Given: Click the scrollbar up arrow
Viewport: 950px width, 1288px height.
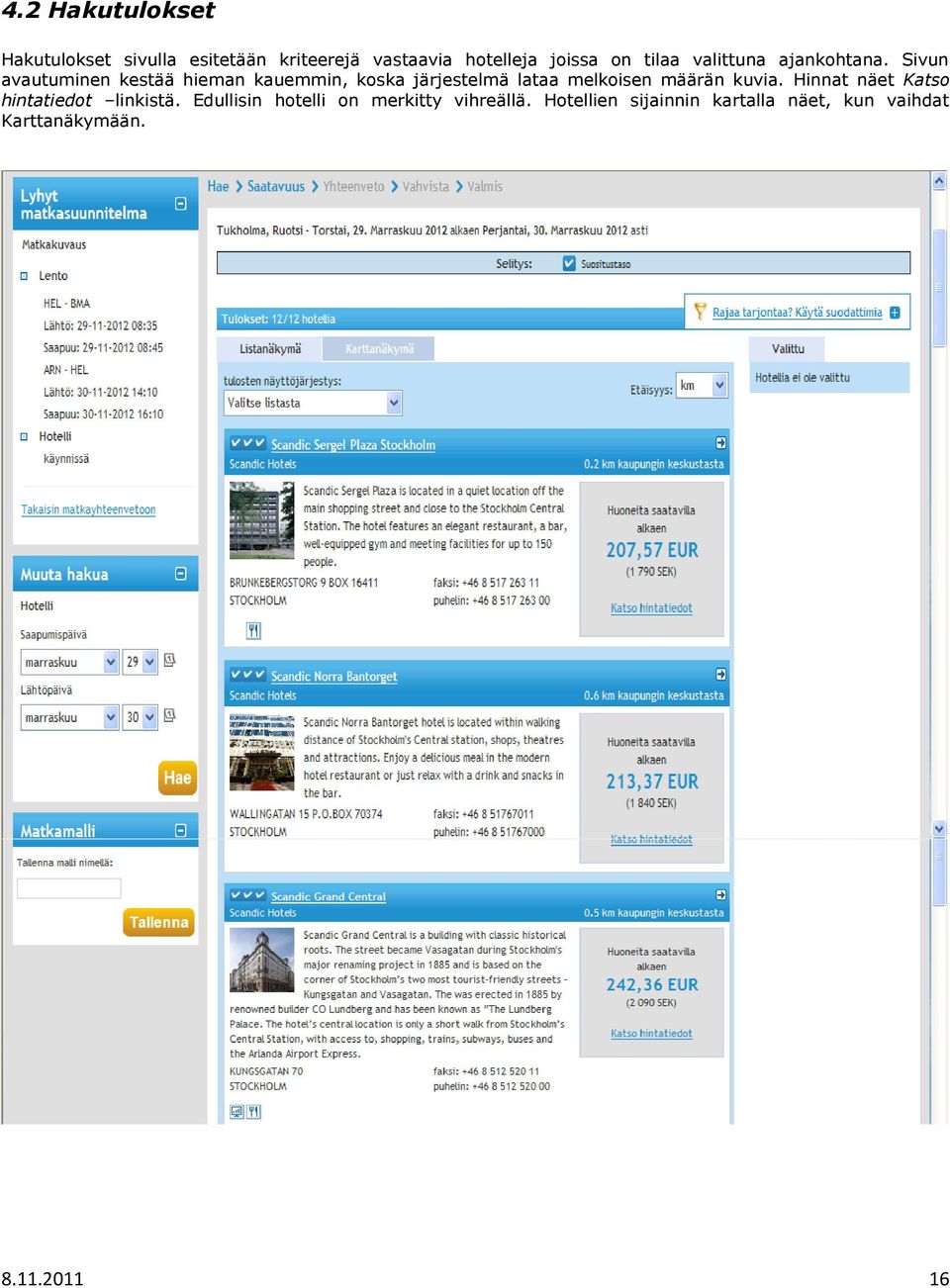Looking at the screenshot, I should point(939,181).
